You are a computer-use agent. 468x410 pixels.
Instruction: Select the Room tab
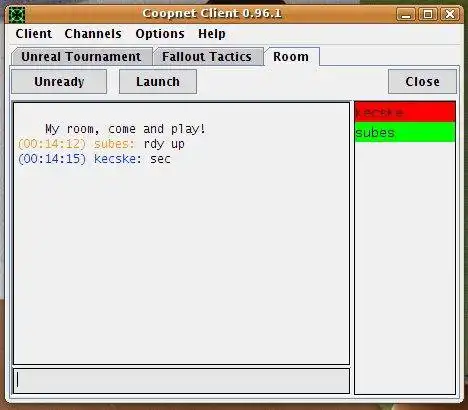tap(291, 57)
